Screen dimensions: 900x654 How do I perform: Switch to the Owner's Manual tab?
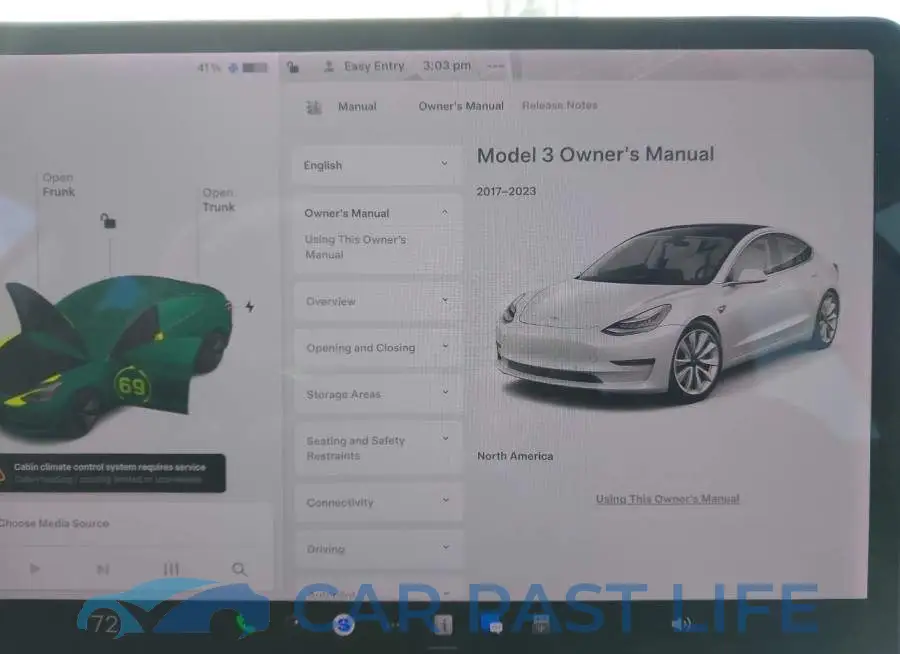click(x=461, y=106)
